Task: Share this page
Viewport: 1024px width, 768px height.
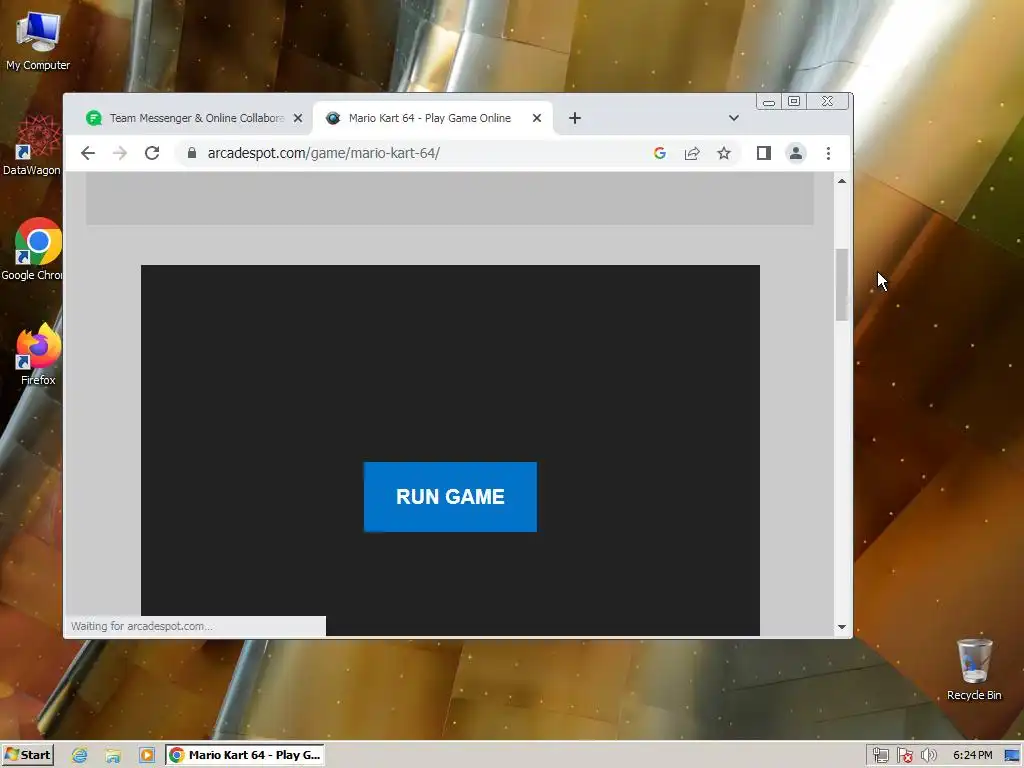Action: (692, 153)
